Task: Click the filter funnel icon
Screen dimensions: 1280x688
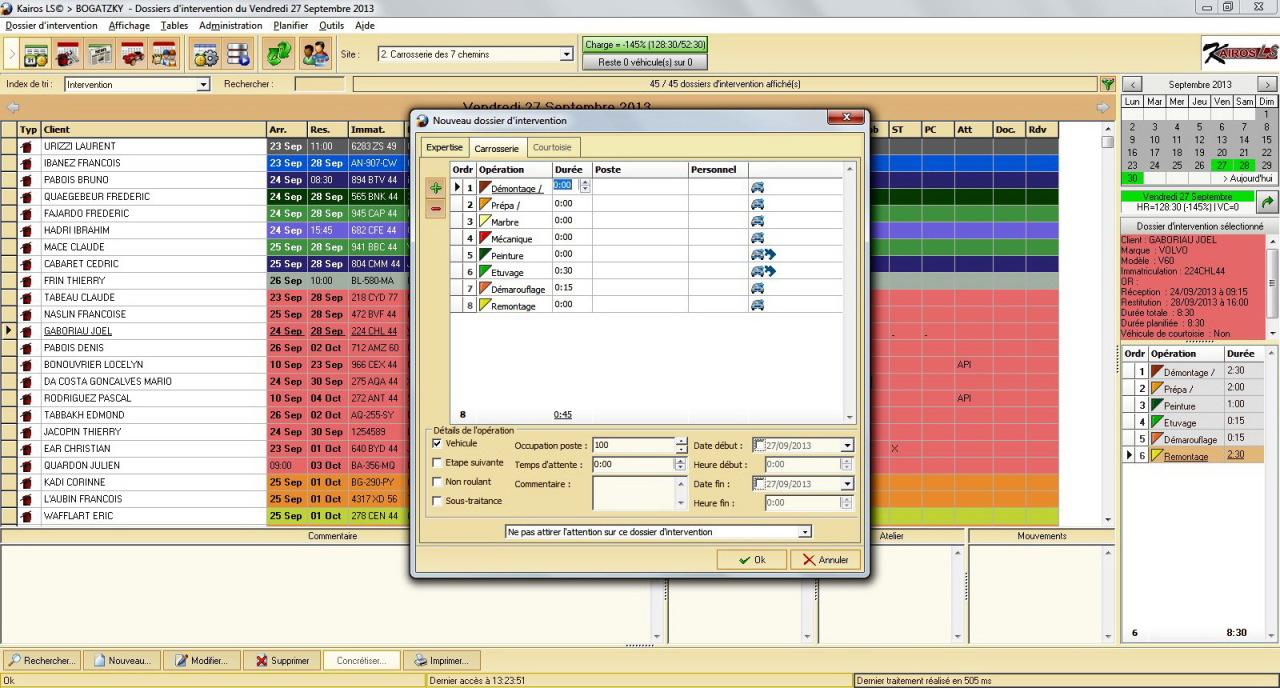Action: (1107, 84)
